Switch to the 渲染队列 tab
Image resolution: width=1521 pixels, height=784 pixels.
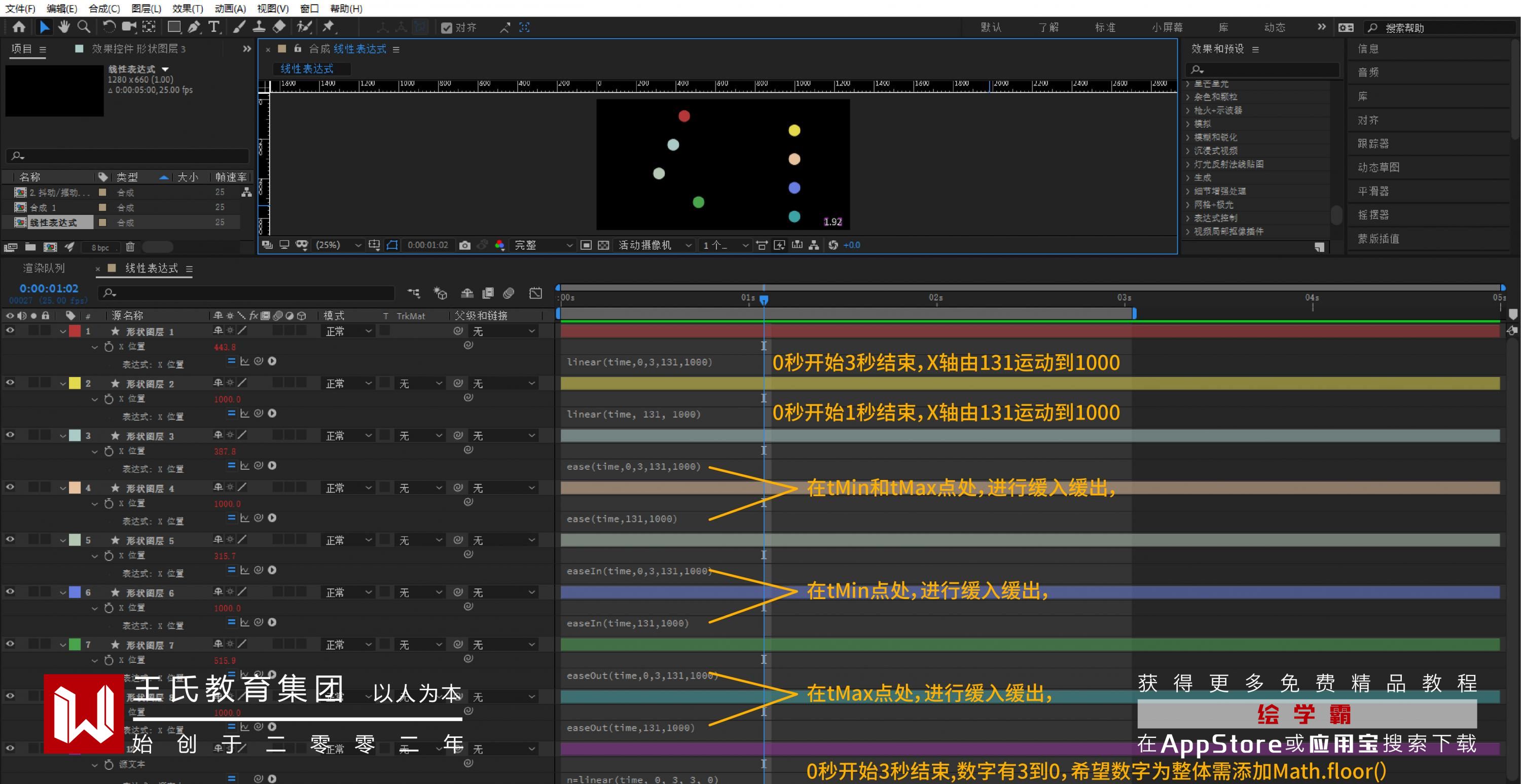(x=44, y=268)
